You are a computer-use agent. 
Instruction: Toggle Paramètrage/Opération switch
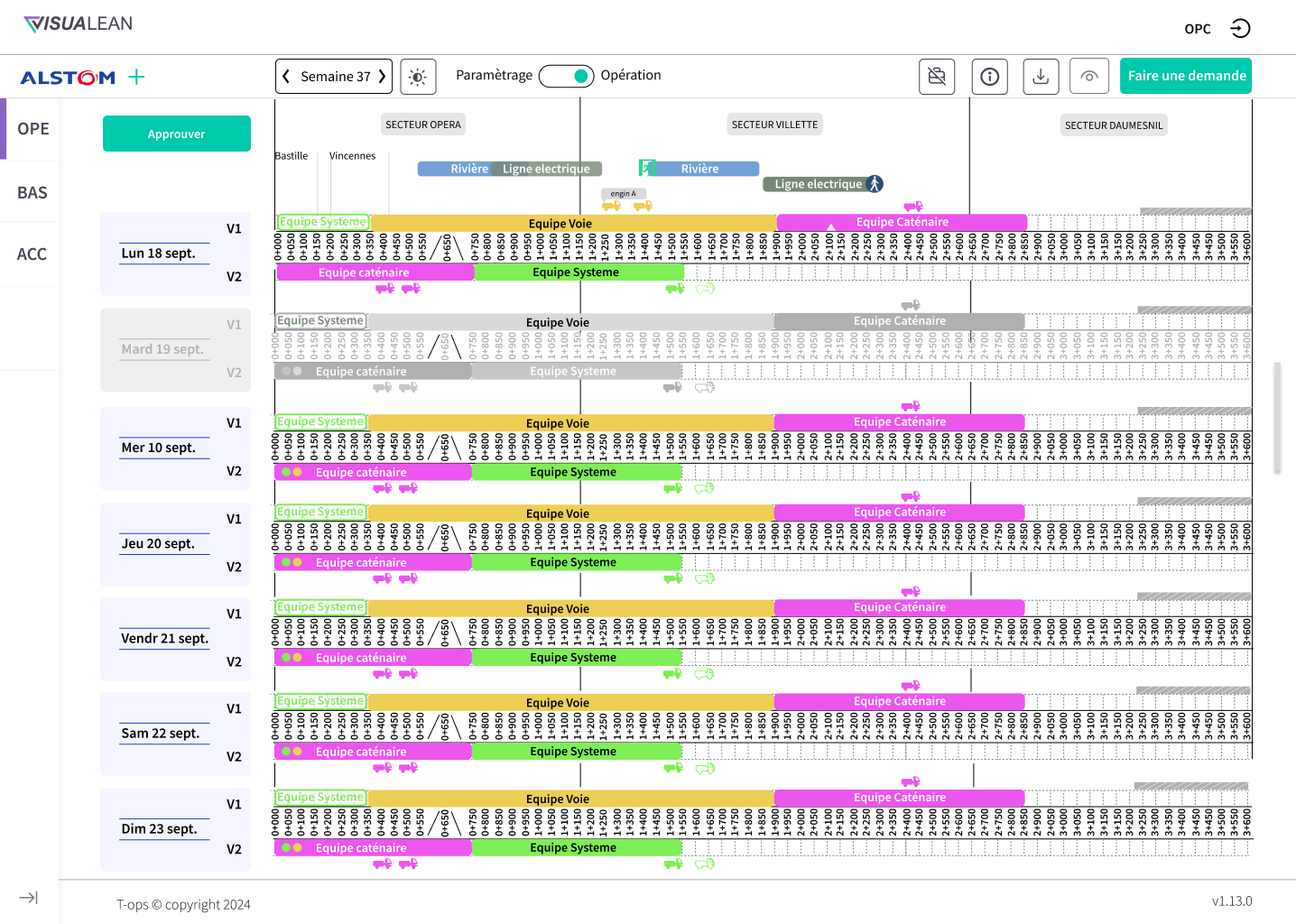(566, 77)
